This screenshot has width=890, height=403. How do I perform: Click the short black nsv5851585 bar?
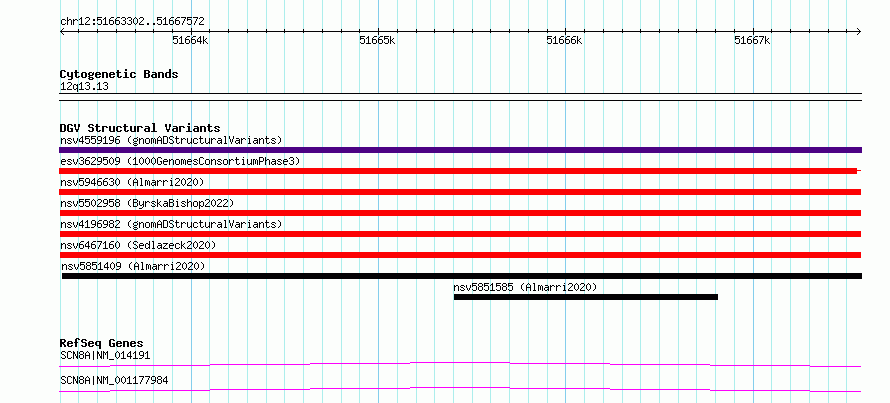coord(586,297)
